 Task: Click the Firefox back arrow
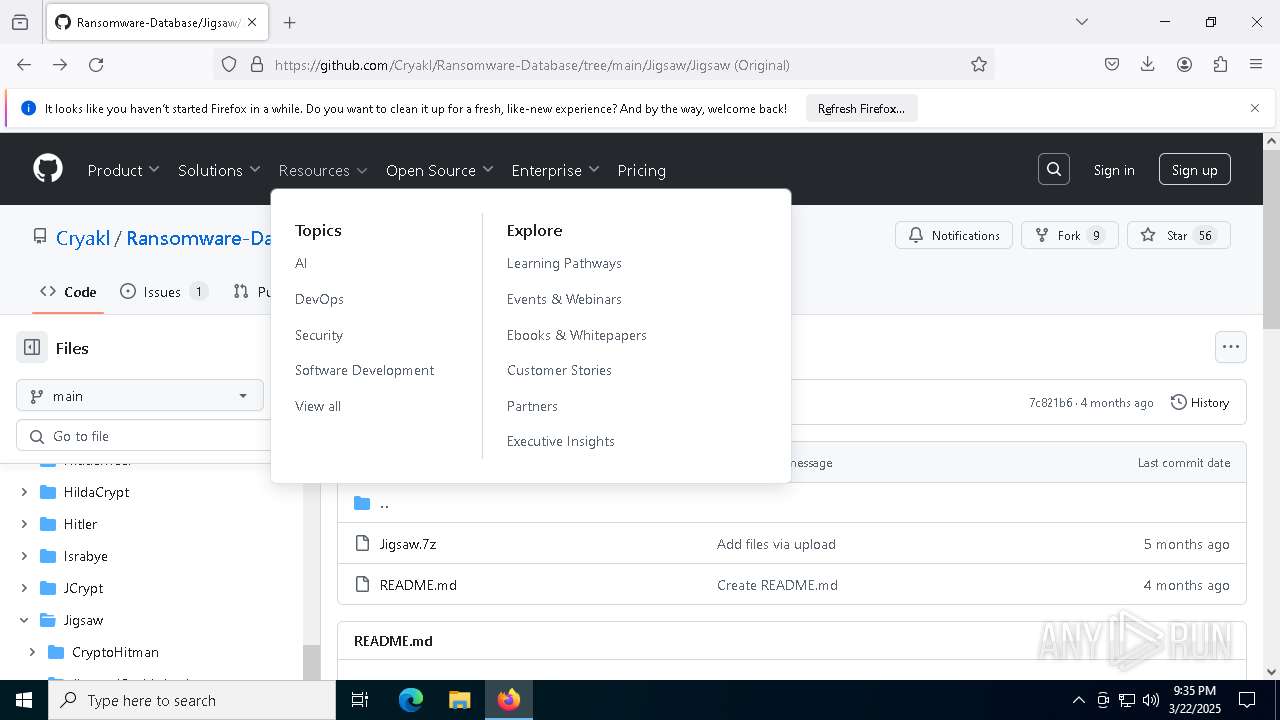pos(24,64)
